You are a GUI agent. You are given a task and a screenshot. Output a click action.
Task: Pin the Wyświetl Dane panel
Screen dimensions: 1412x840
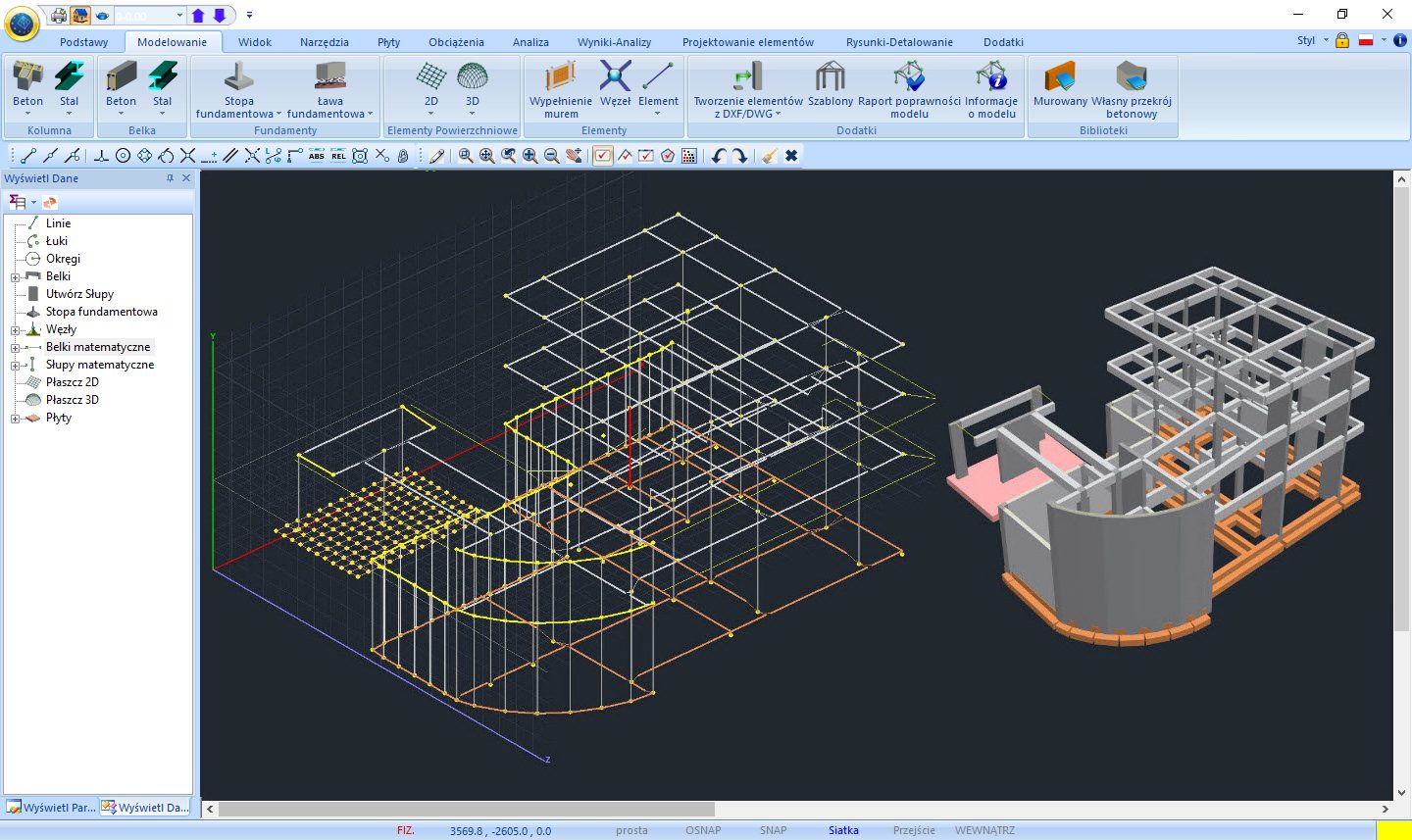170,178
